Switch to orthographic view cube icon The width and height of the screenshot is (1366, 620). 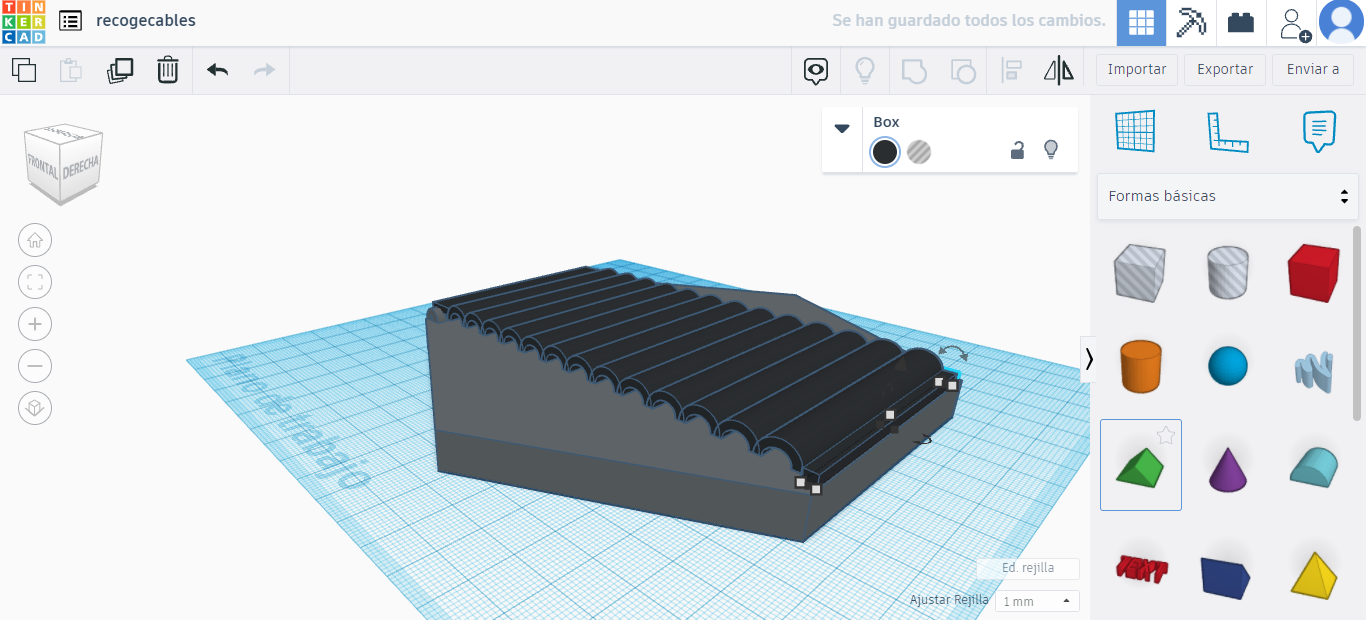pyautogui.click(x=35, y=408)
